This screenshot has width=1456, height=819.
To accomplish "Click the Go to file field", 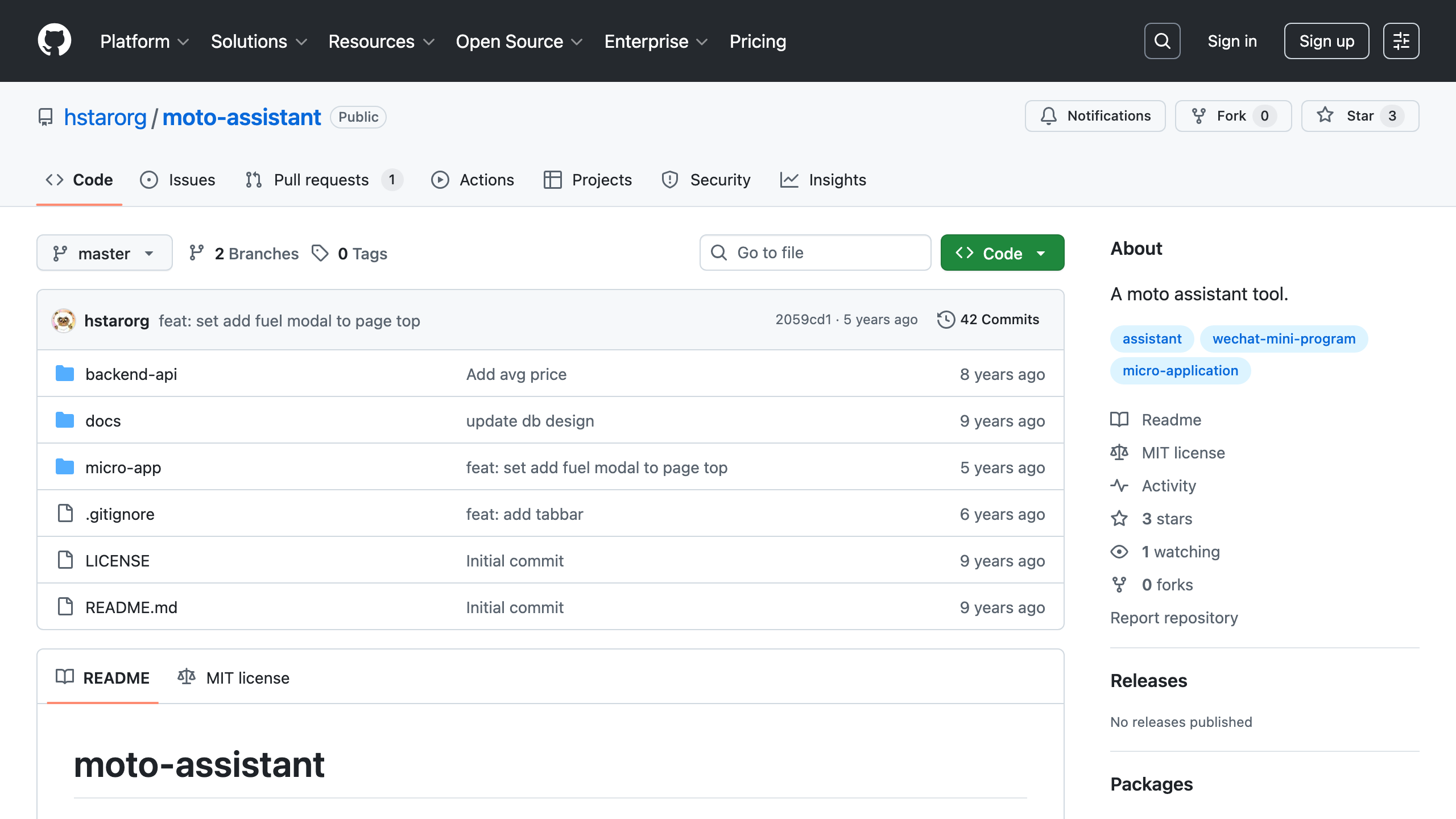I will 815,253.
